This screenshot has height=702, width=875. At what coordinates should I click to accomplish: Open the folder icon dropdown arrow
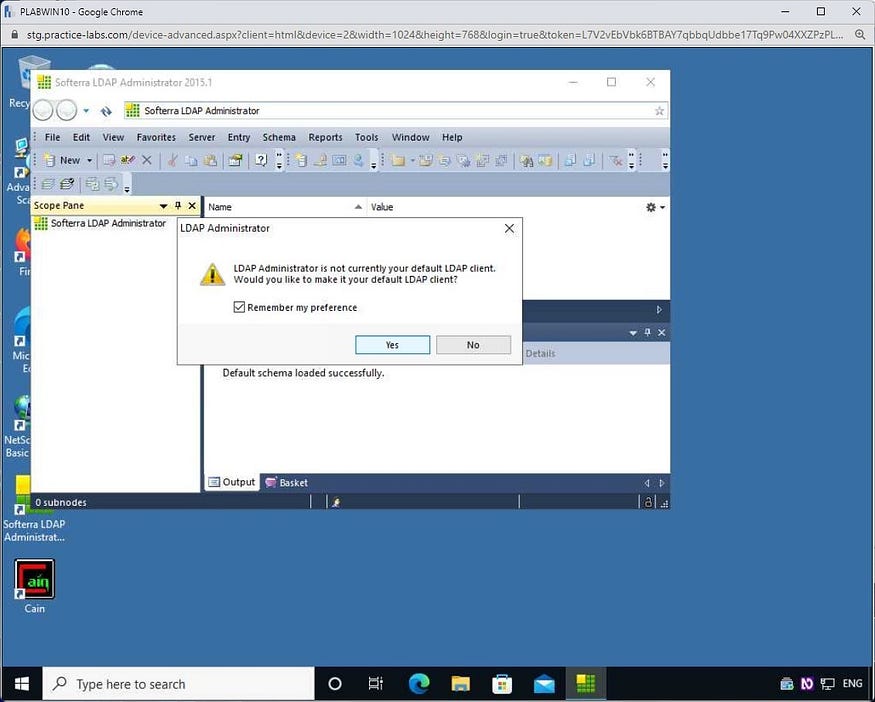[x=412, y=161]
